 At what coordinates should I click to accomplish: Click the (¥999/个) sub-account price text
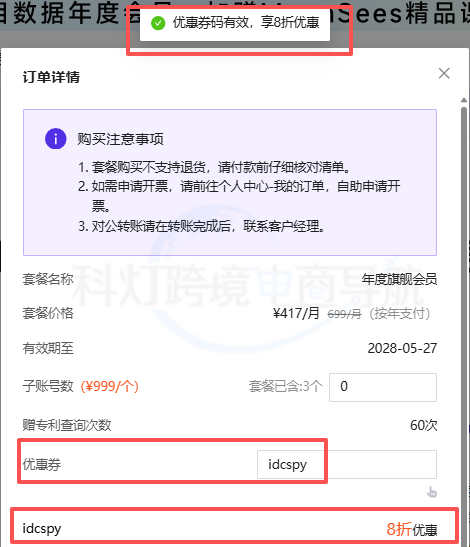[110, 386]
